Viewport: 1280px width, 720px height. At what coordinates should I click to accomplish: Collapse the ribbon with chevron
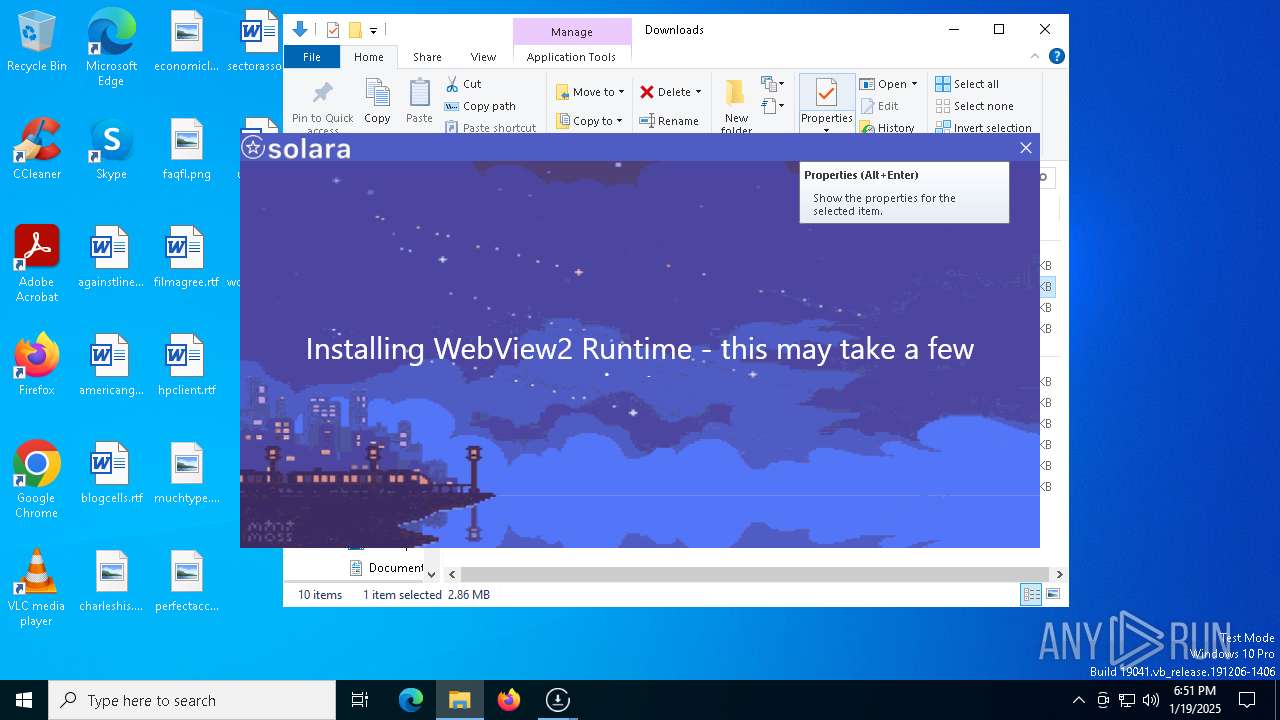1035,57
